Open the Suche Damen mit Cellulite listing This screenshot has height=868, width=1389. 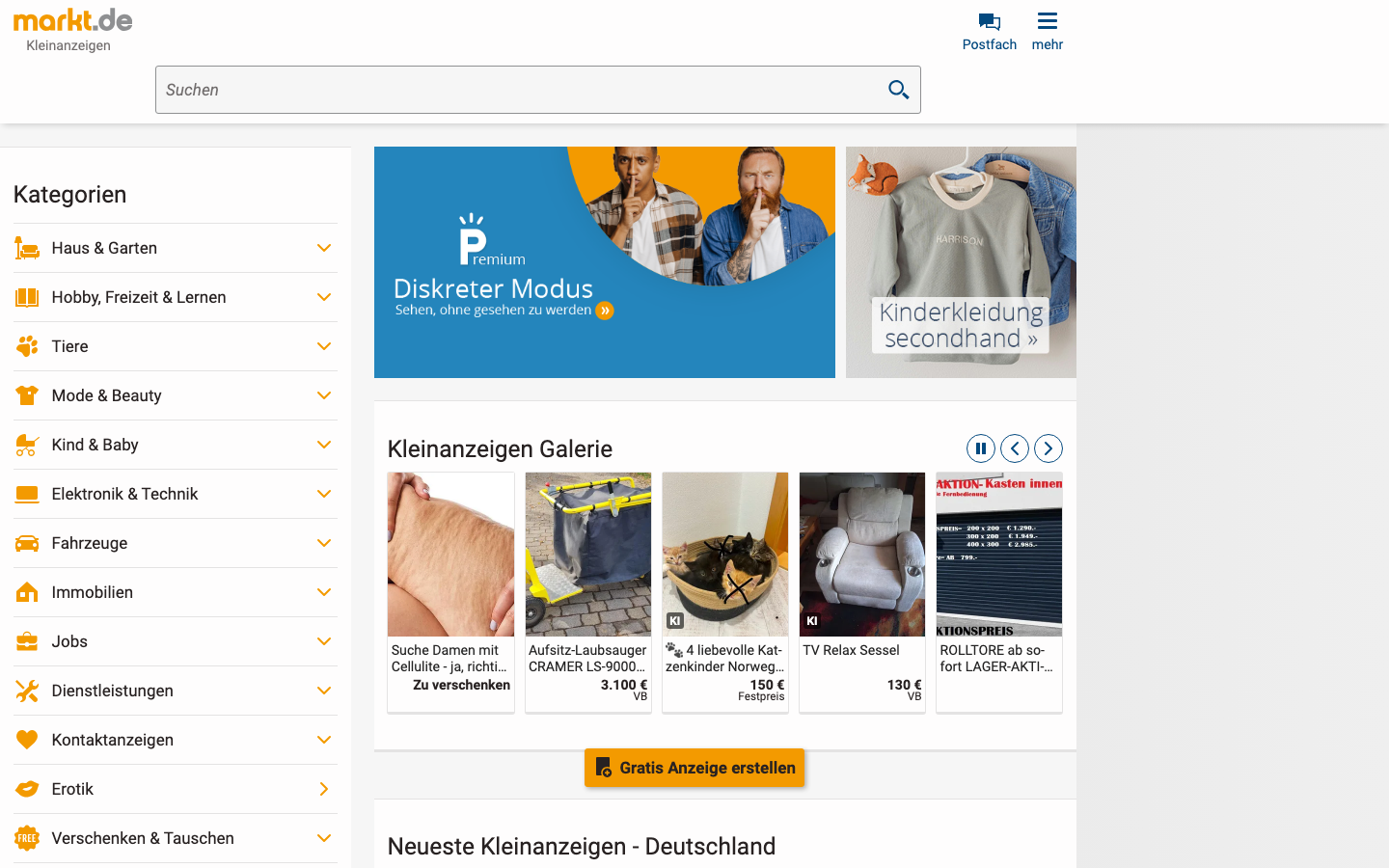(x=450, y=592)
